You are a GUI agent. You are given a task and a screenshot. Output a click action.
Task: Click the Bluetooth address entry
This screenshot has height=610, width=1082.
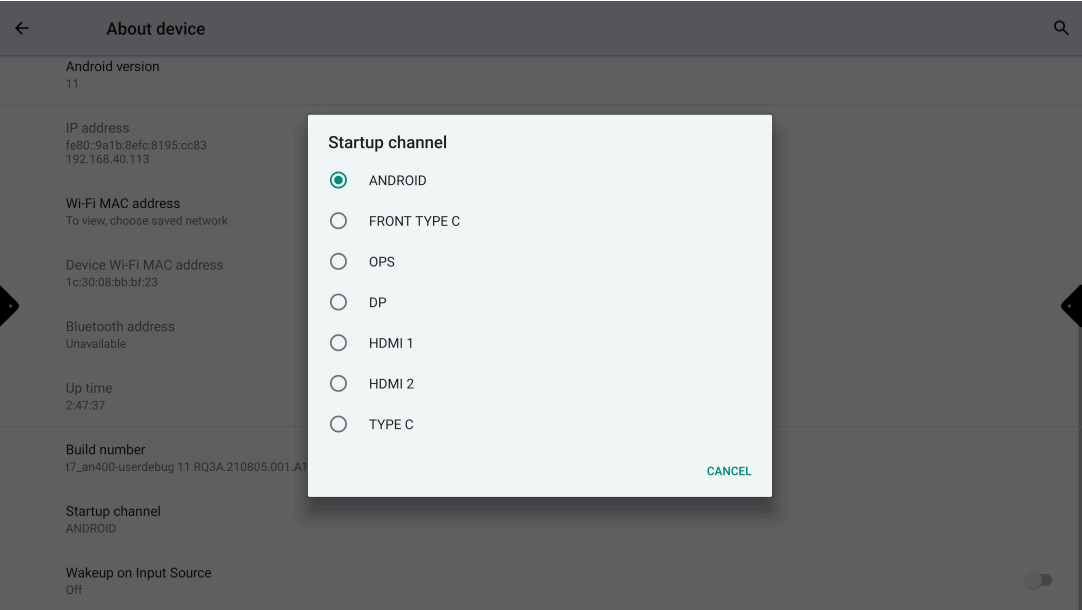coord(120,334)
